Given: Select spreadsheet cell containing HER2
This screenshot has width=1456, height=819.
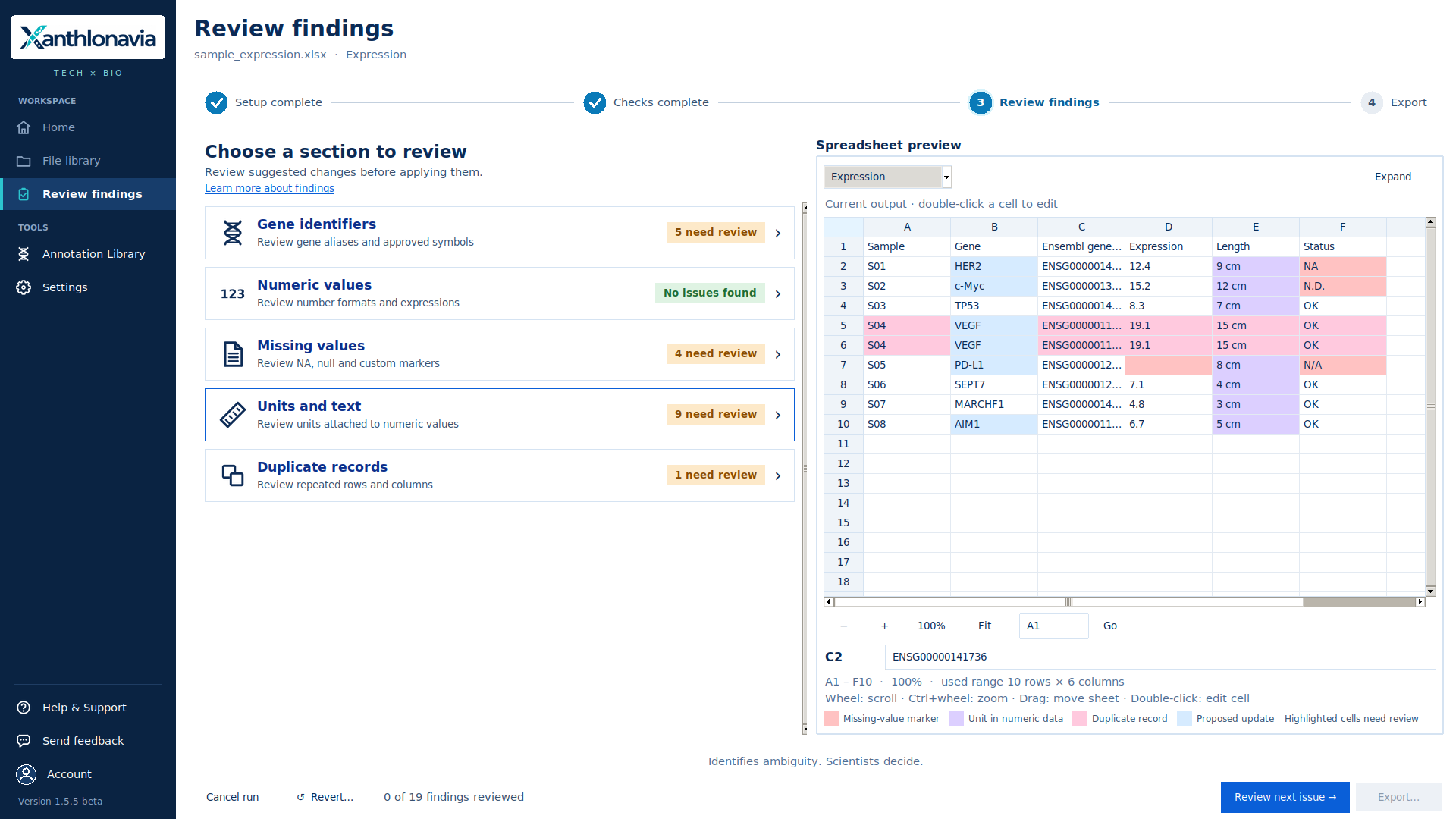Looking at the screenshot, I should (994, 266).
